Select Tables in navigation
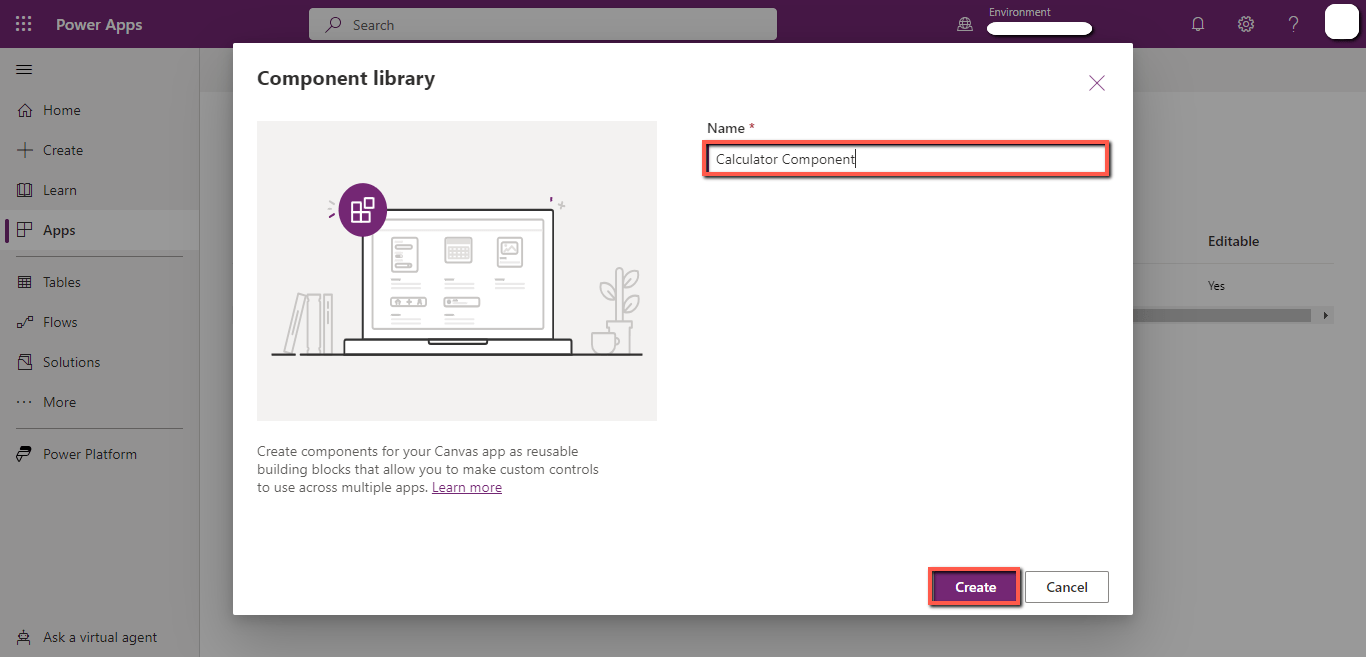Viewport: 1366px width, 657px height. coord(62,282)
